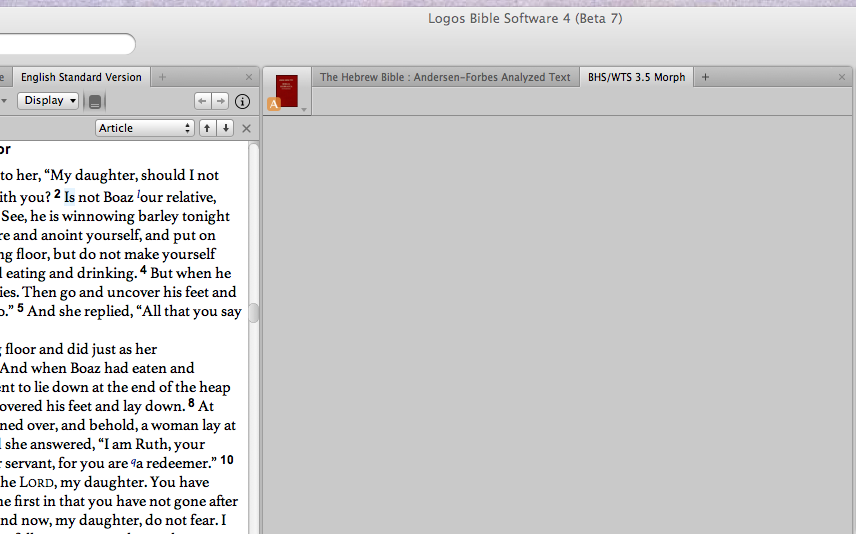Screen dimensions: 856x534
Task: Open the resource information icon
Action: tap(242, 101)
